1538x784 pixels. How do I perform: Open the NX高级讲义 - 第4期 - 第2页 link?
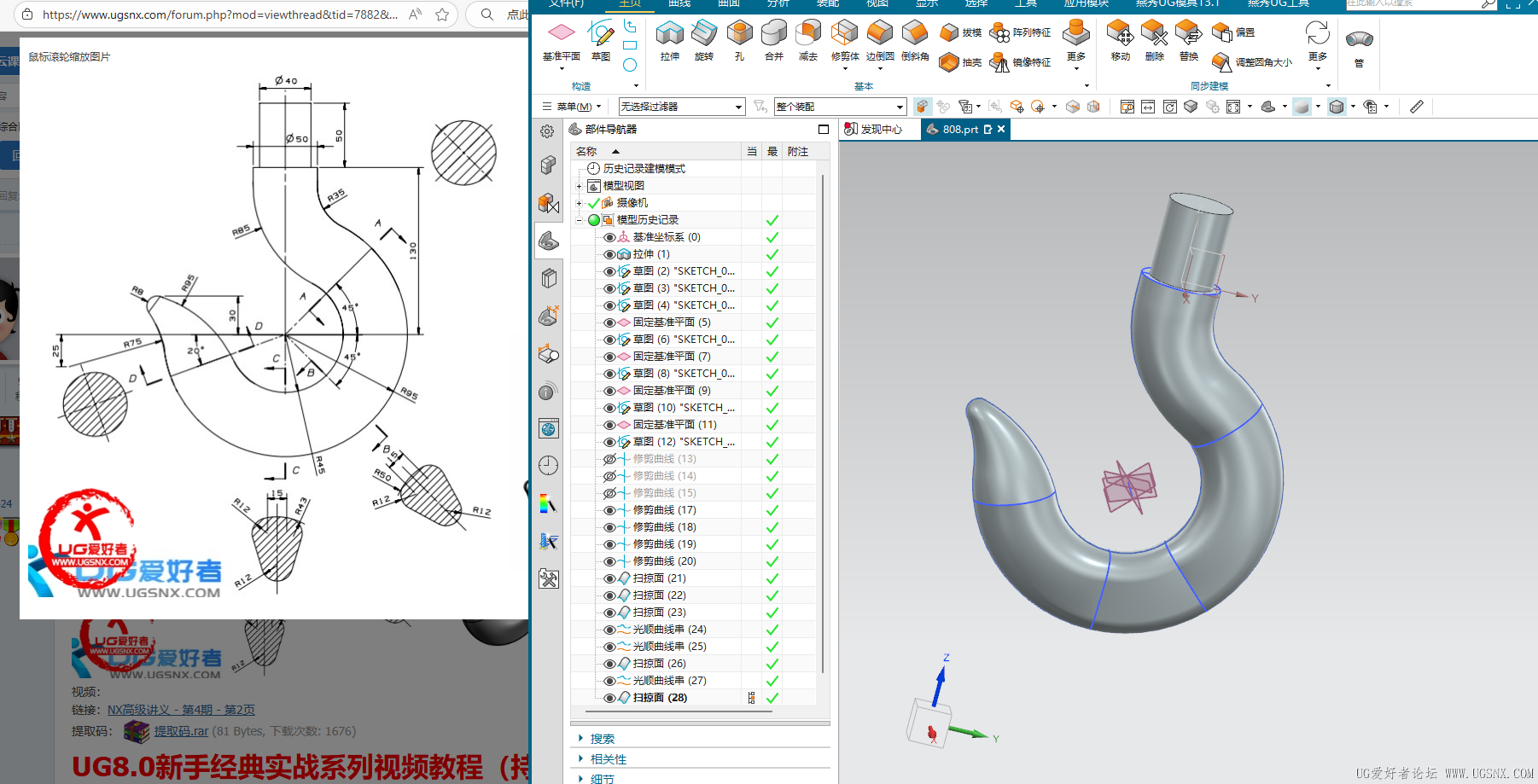tap(181, 710)
